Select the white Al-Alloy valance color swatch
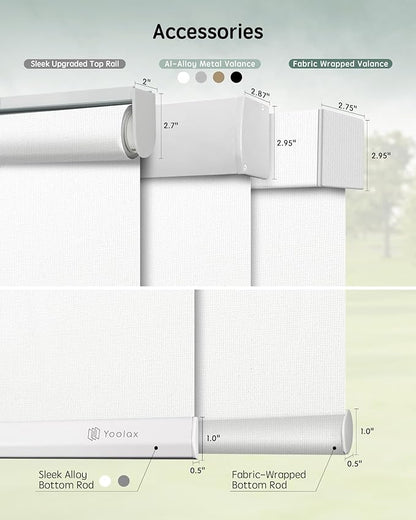The height and width of the screenshot is (520, 416). coord(184,77)
